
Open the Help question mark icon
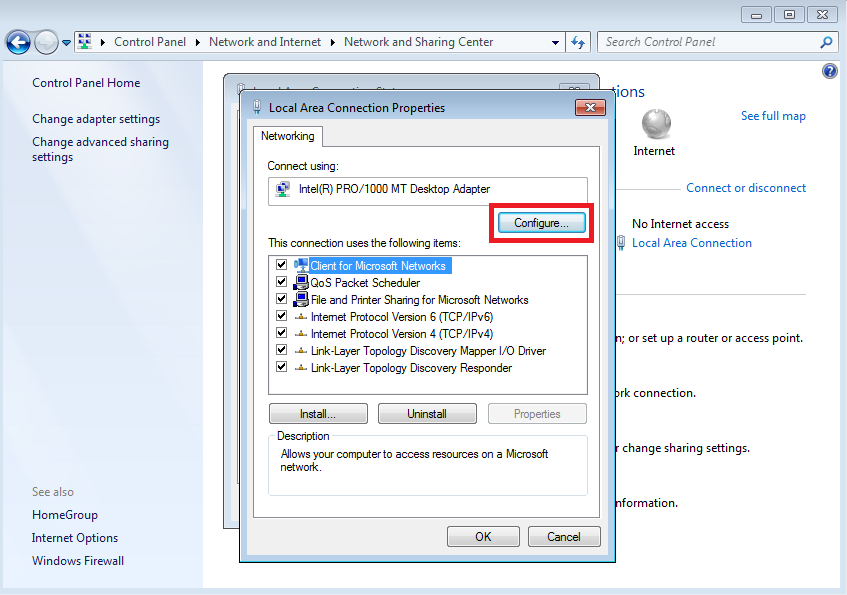pos(830,71)
